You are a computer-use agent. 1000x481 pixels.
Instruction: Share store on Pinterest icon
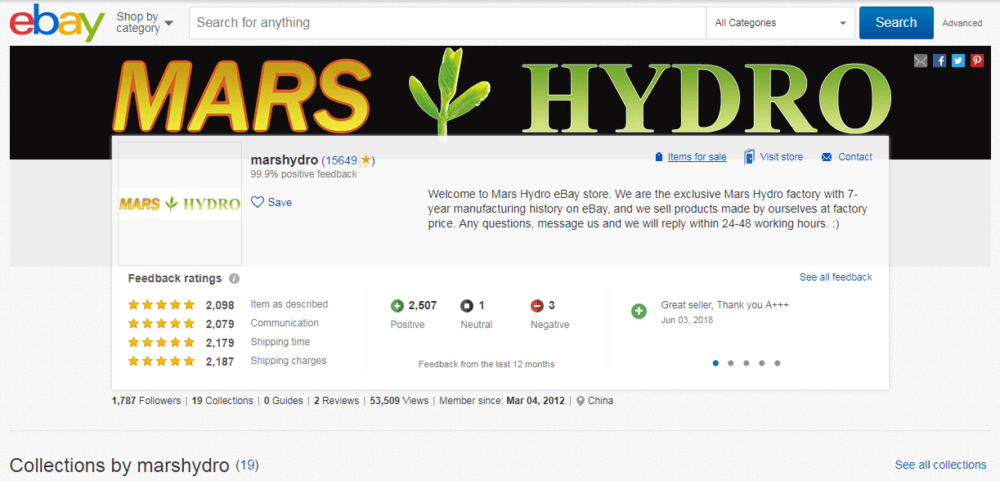[x=977, y=61]
